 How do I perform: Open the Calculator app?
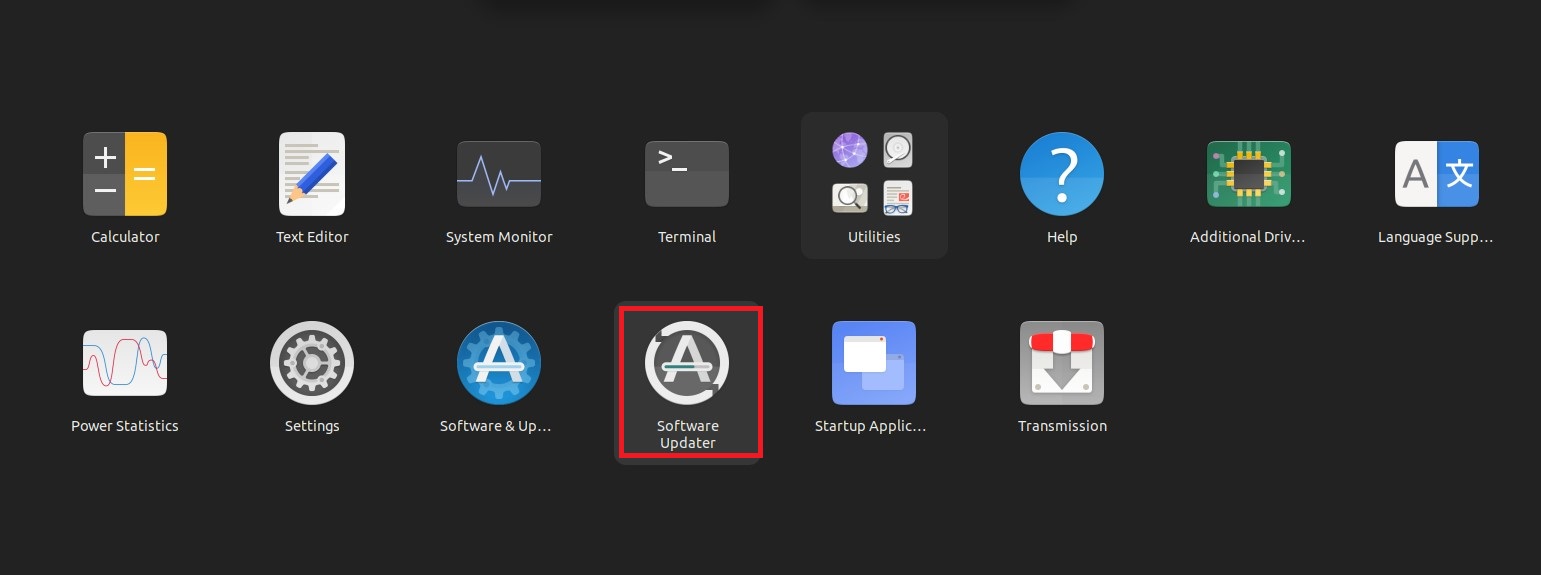pyautogui.click(x=125, y=174)
